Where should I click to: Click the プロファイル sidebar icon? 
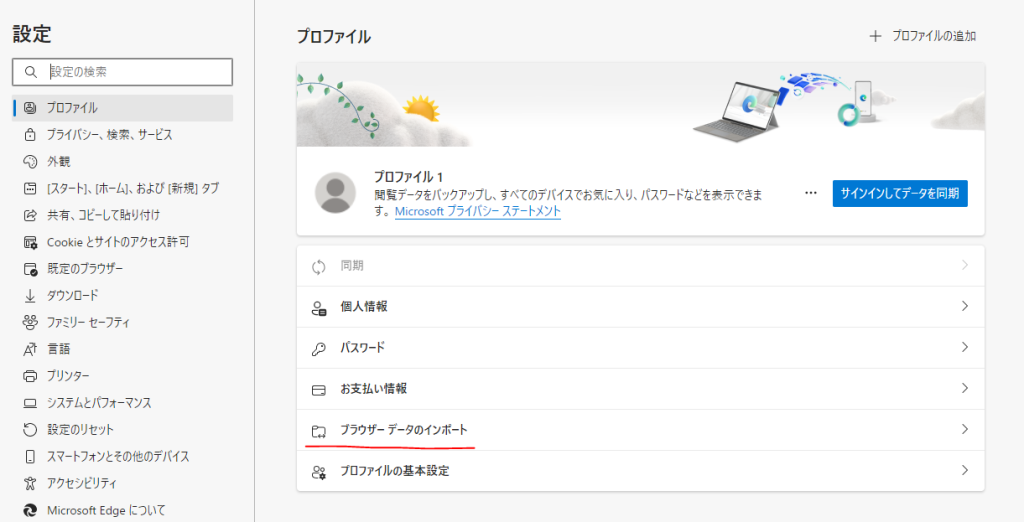pyautogui.click(x=30, y=108)
